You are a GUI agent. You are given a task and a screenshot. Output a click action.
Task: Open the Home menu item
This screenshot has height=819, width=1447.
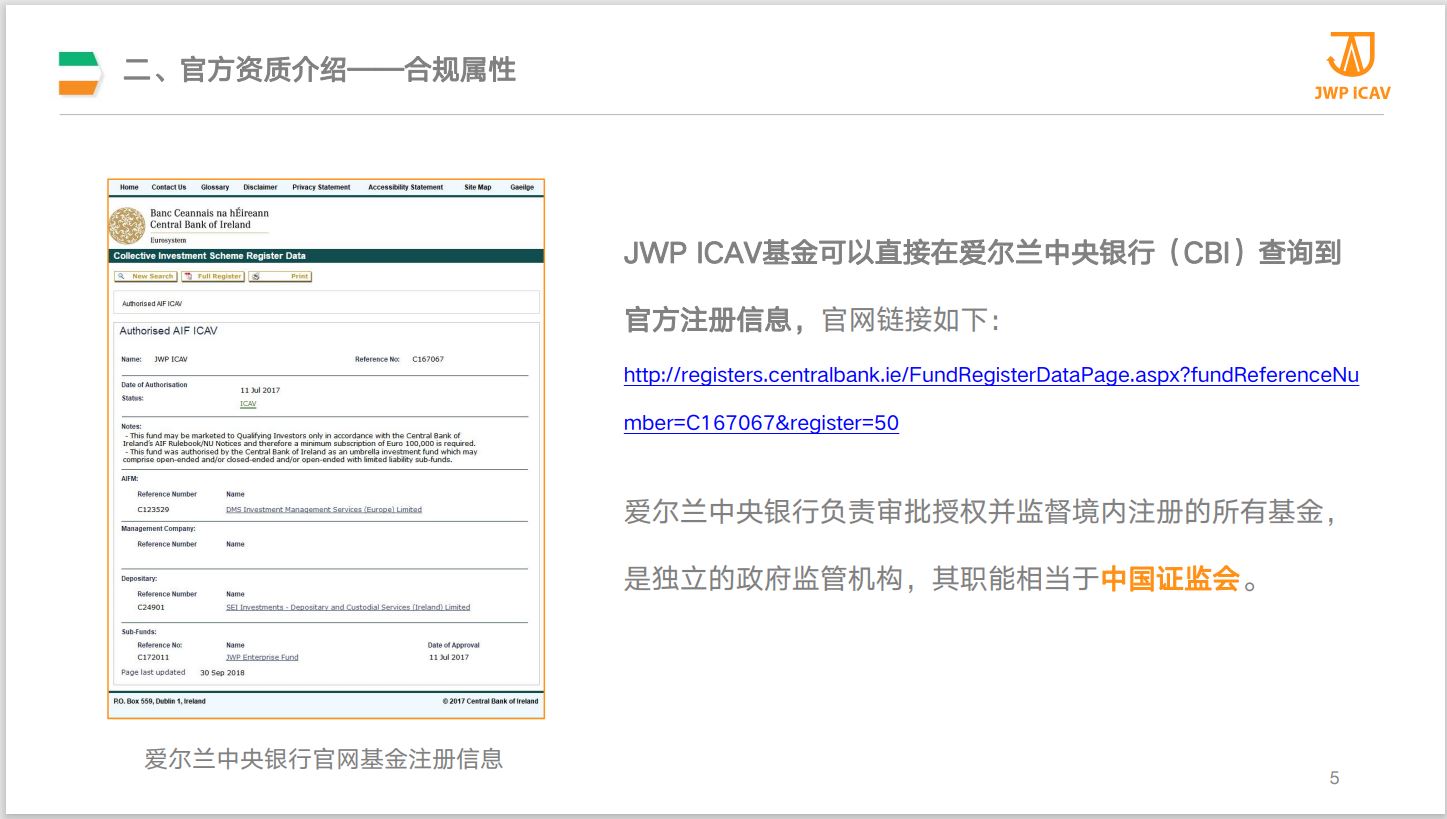point(129,187)
